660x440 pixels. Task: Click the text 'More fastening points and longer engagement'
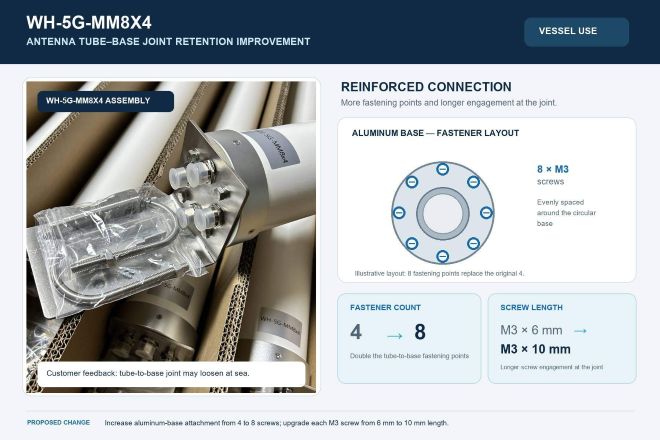448,103
